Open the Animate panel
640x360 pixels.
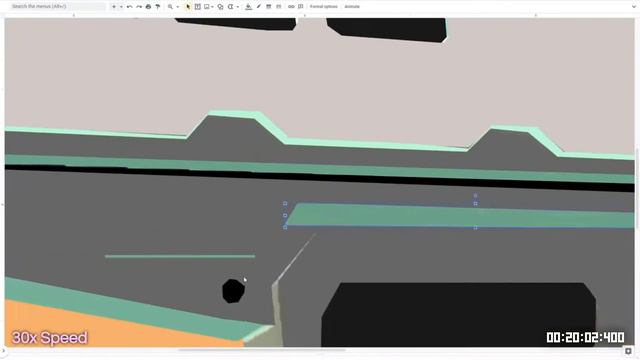(352, 7)
